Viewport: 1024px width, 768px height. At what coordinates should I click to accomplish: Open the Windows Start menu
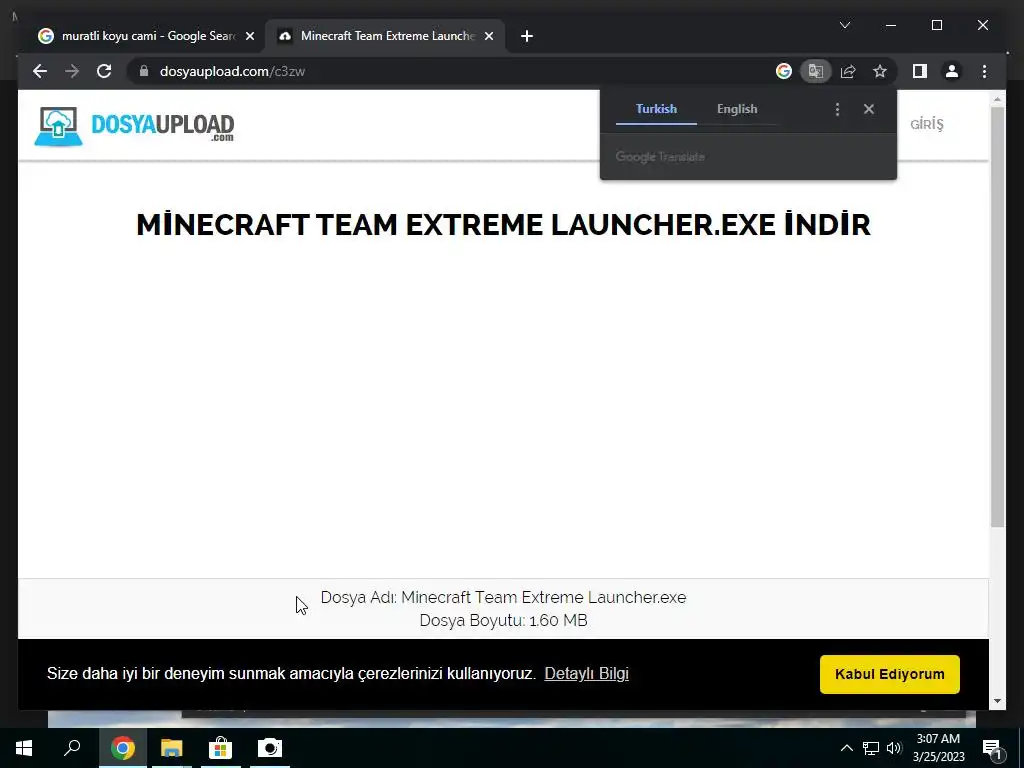click(x=24, y=748)
